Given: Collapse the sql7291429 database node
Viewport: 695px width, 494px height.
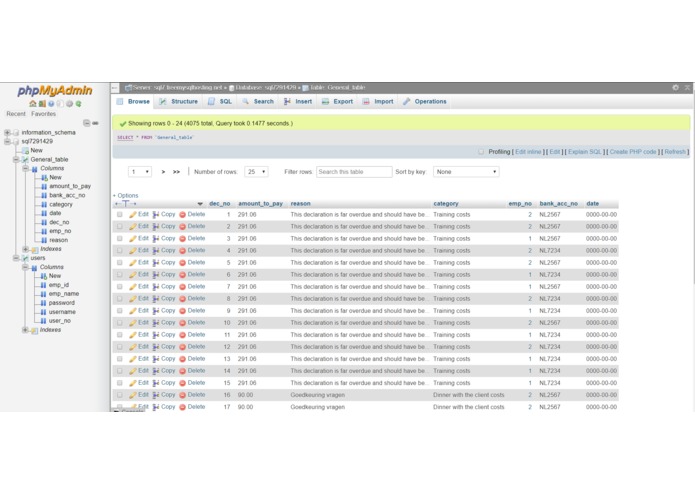Looking at the screenshot, I should click(x=7, y=141).
